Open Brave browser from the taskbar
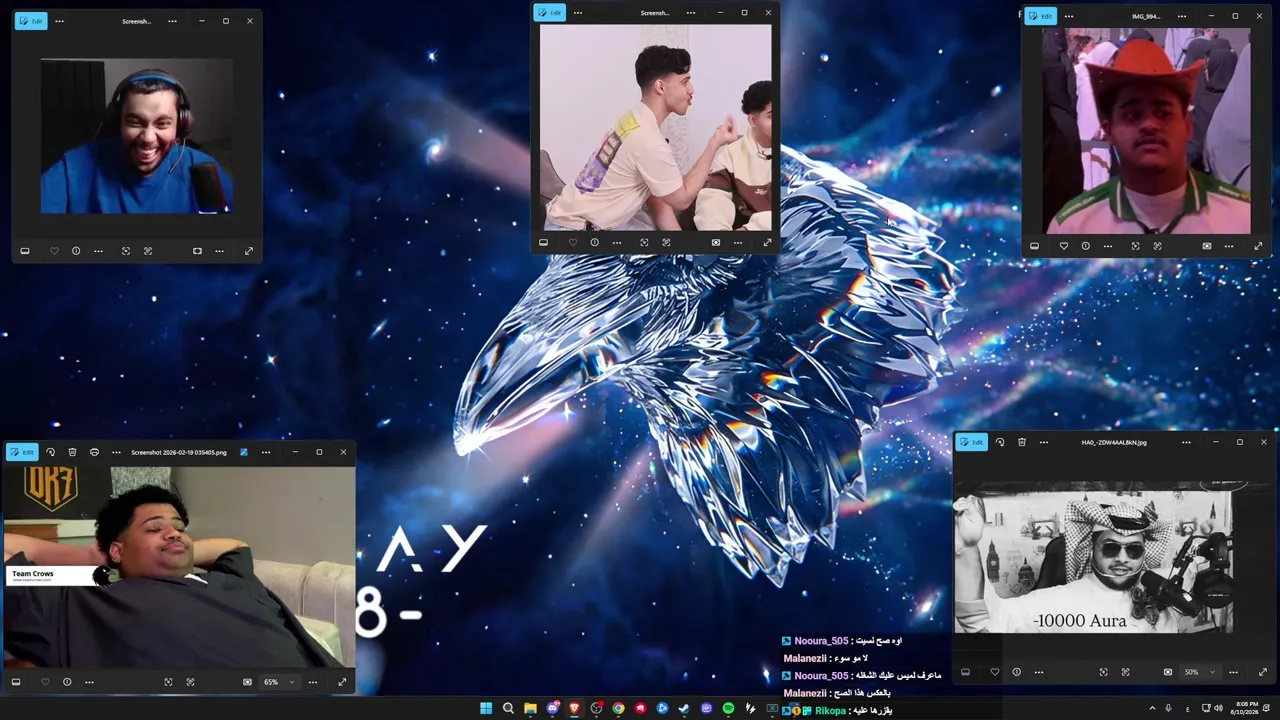This screenshot has height=720, width=1280. 574,708
